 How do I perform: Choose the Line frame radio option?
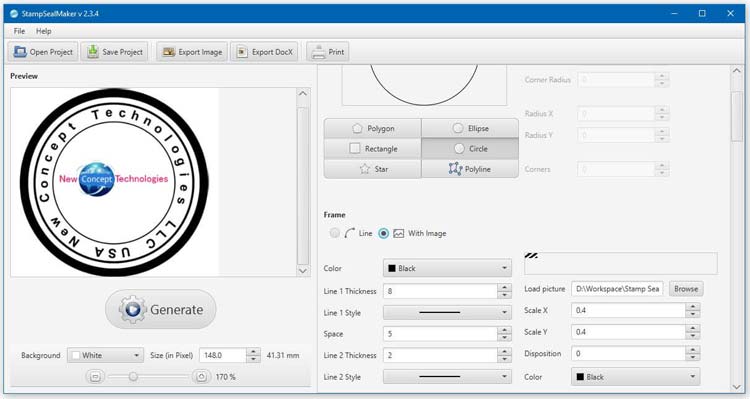pyautogui.click(x=334, y=233)
